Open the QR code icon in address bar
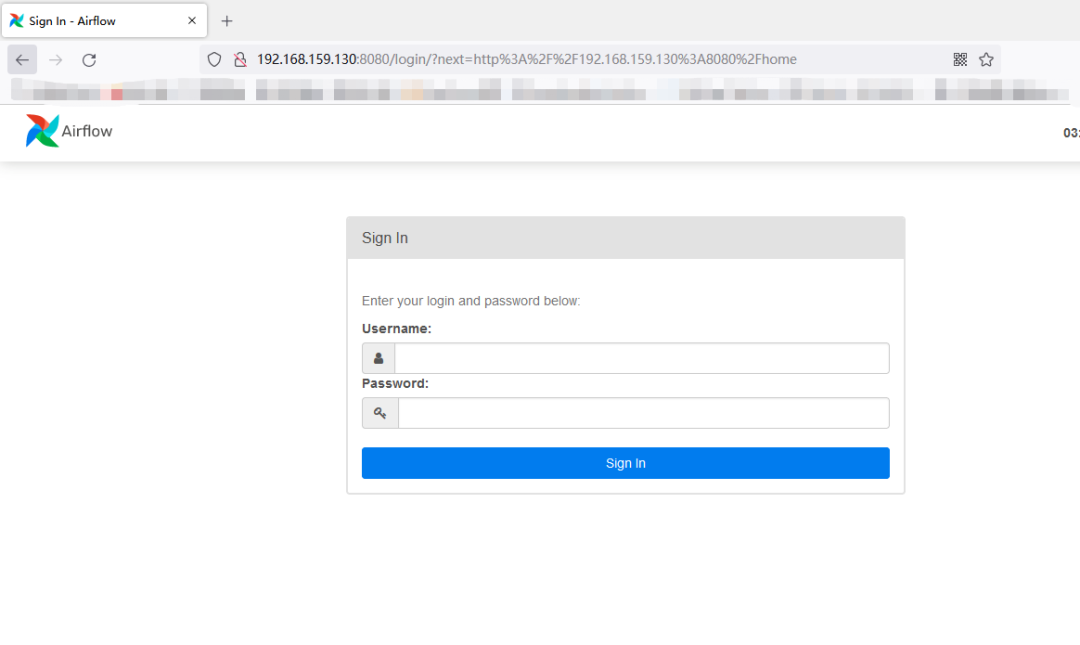This screenshot has width=1080, height=645. point(960,60)
